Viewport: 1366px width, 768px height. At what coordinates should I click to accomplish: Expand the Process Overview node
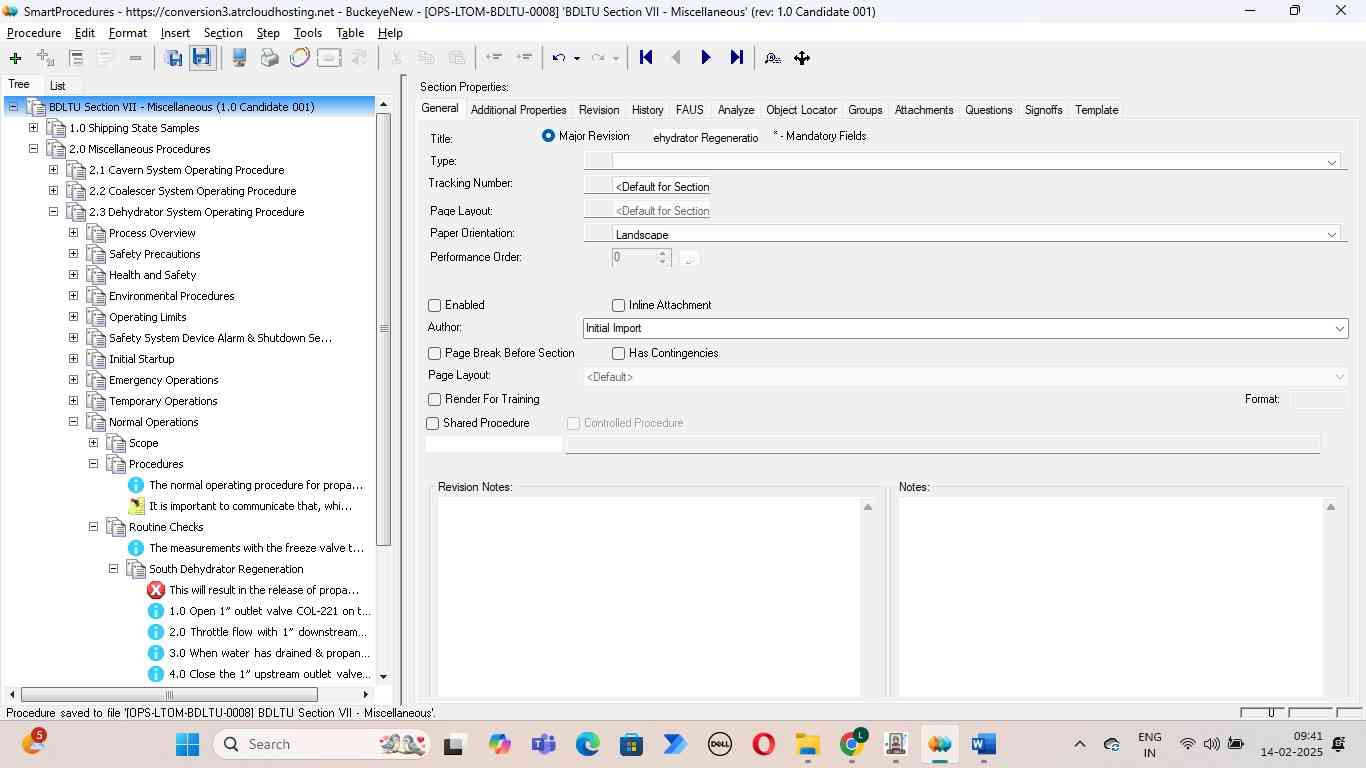(73, 233)
